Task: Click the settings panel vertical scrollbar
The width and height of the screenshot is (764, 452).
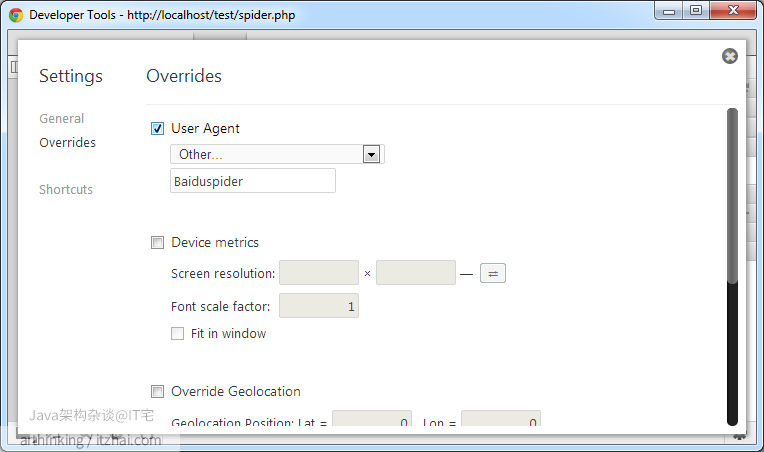Action: coord(732,200)
